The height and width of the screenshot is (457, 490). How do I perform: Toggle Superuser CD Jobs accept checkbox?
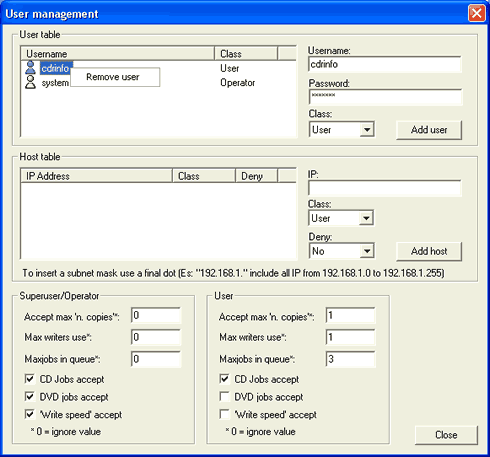tap(30, 379)
